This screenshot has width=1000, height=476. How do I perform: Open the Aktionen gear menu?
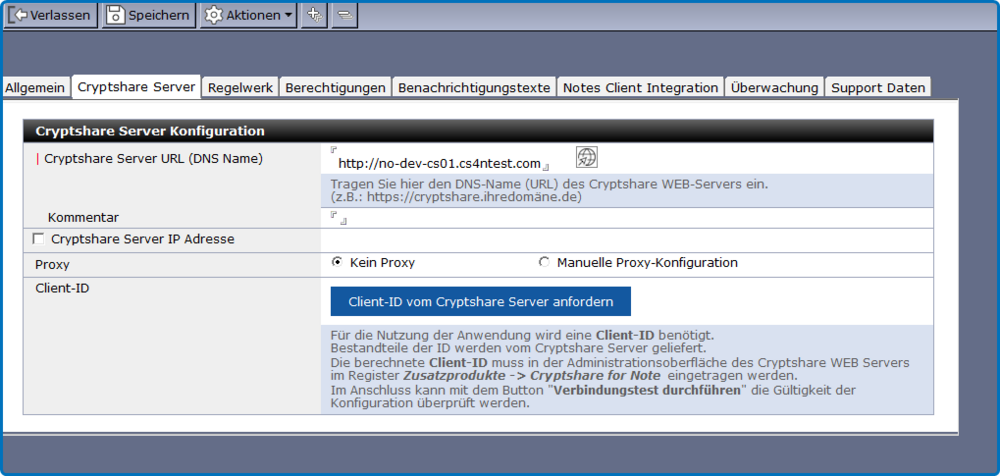click(248, 15)
